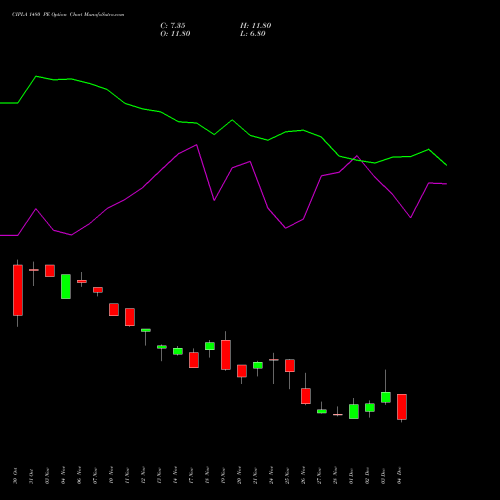Click the 13 Nov date label

click(159, 476)
